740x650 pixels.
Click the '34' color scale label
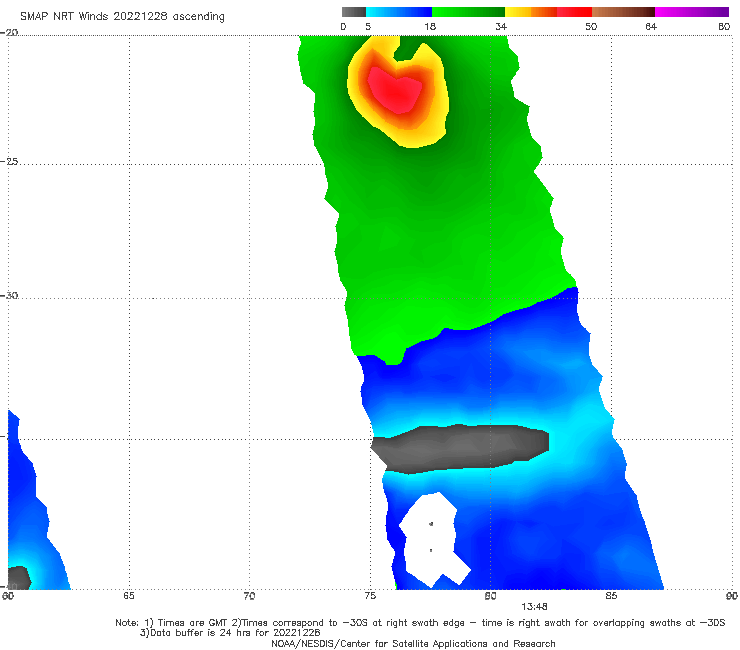(x=501, y=26)
